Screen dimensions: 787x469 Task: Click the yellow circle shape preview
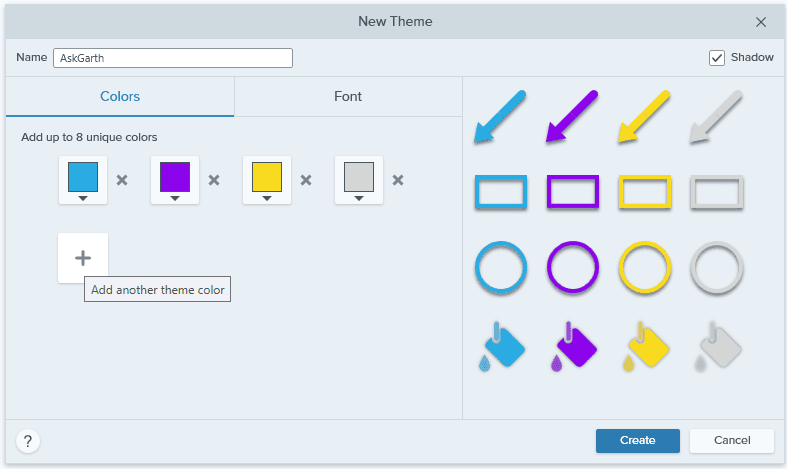pos(644,267)
